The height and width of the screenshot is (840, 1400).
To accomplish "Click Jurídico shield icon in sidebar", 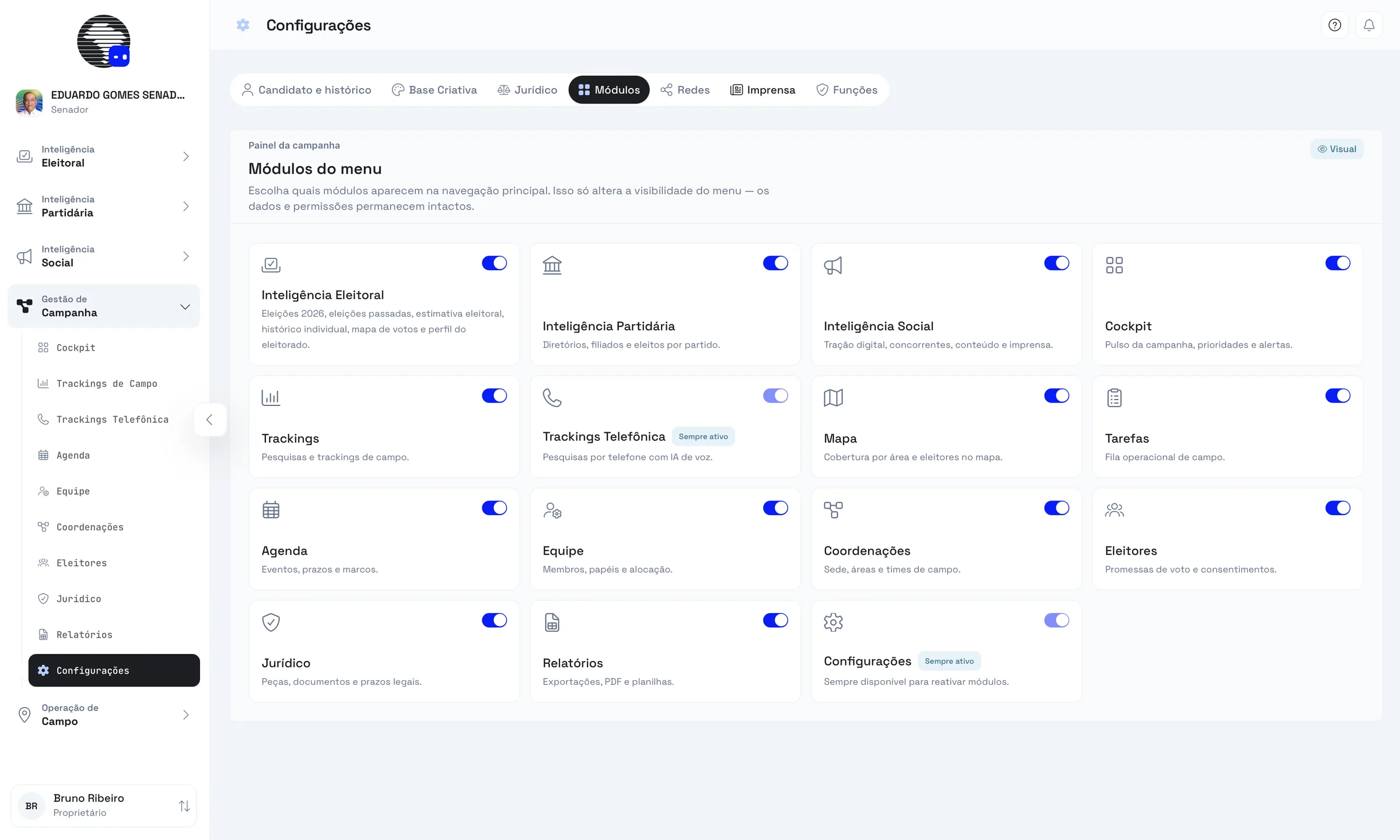I will click(43, 598).
